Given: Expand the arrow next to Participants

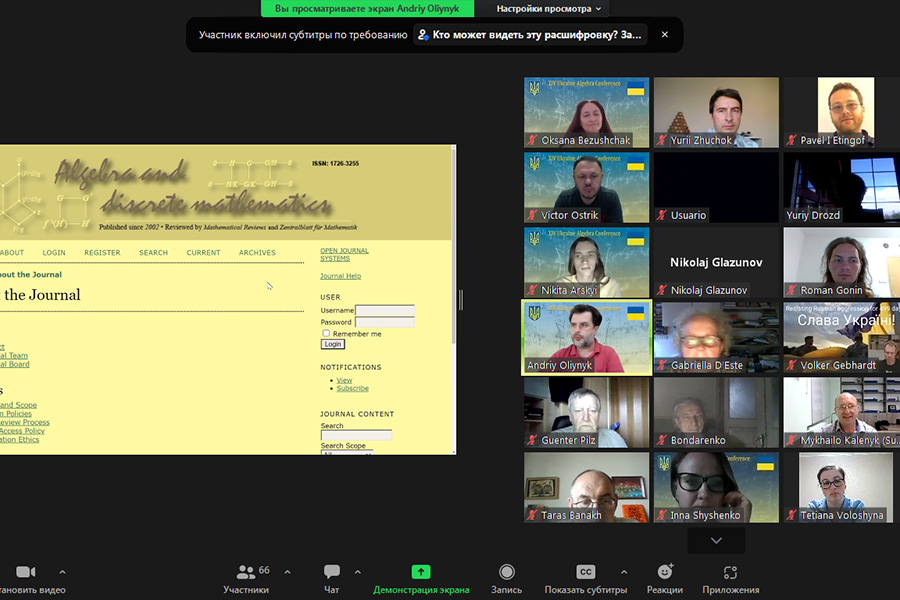Looking at the screenshot, I should (288, 572).
